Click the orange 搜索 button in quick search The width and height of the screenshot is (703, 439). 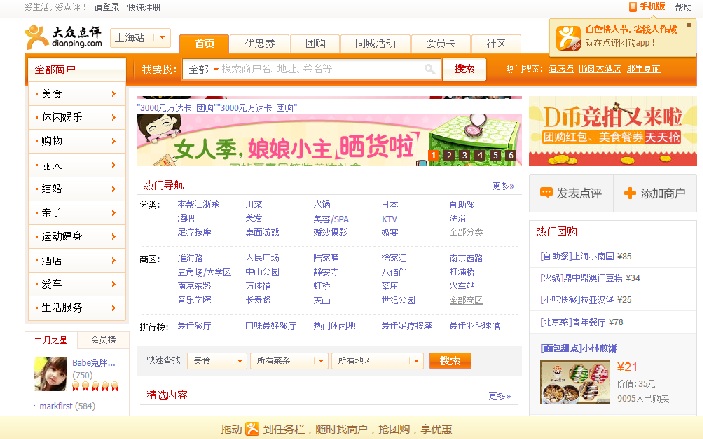(450, 361)
